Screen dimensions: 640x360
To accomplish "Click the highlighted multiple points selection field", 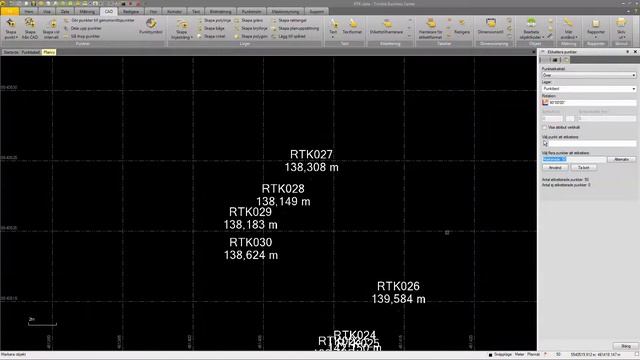I will (x=574, y=159).
